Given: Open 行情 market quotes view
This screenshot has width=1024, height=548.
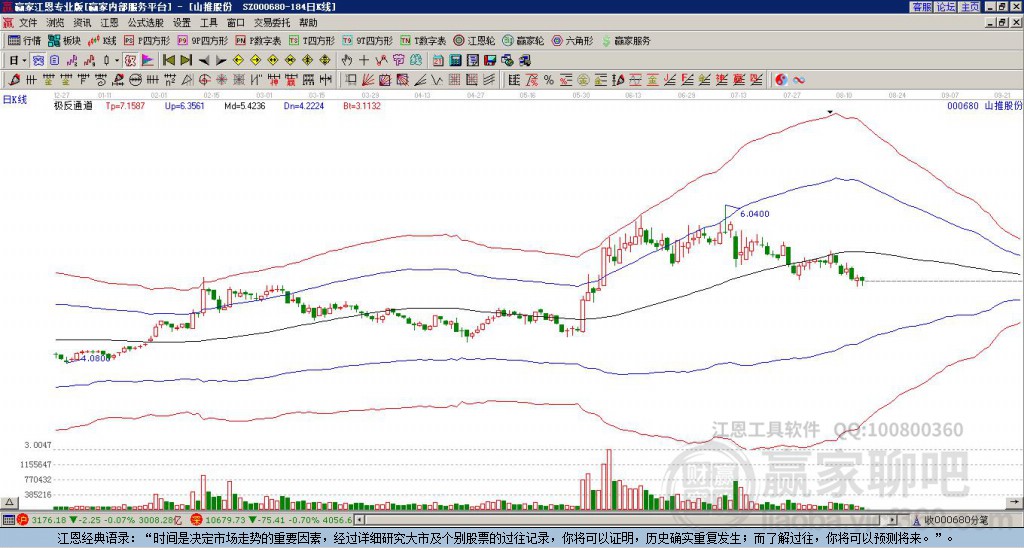Looking at the screenshot, I should tap(24, 40).
